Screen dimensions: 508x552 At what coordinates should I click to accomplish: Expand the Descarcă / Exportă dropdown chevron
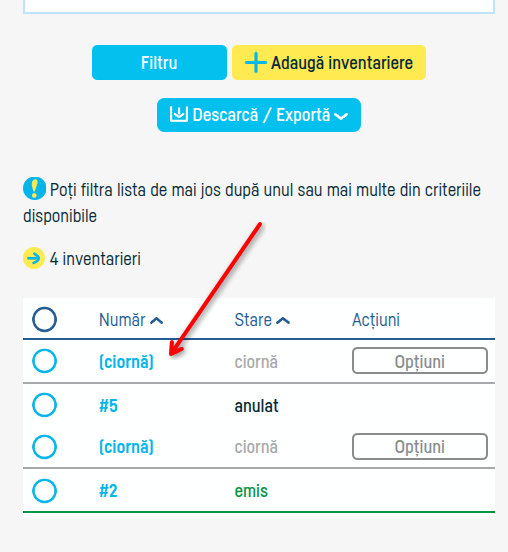[341, 116]
